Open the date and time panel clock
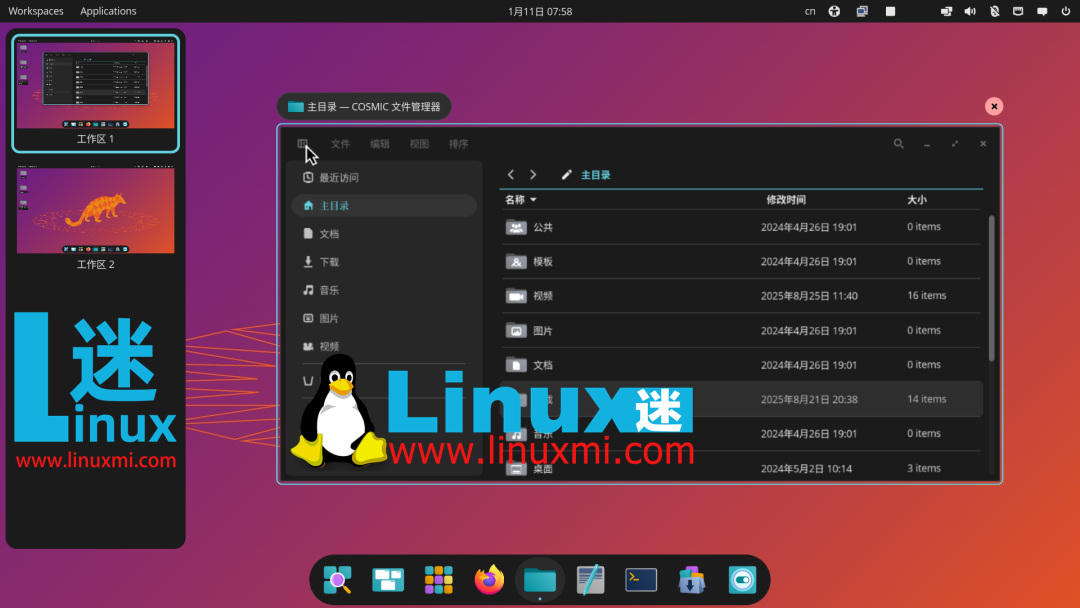The width and height of the screenshot is (1080, 608). [540, 11]
